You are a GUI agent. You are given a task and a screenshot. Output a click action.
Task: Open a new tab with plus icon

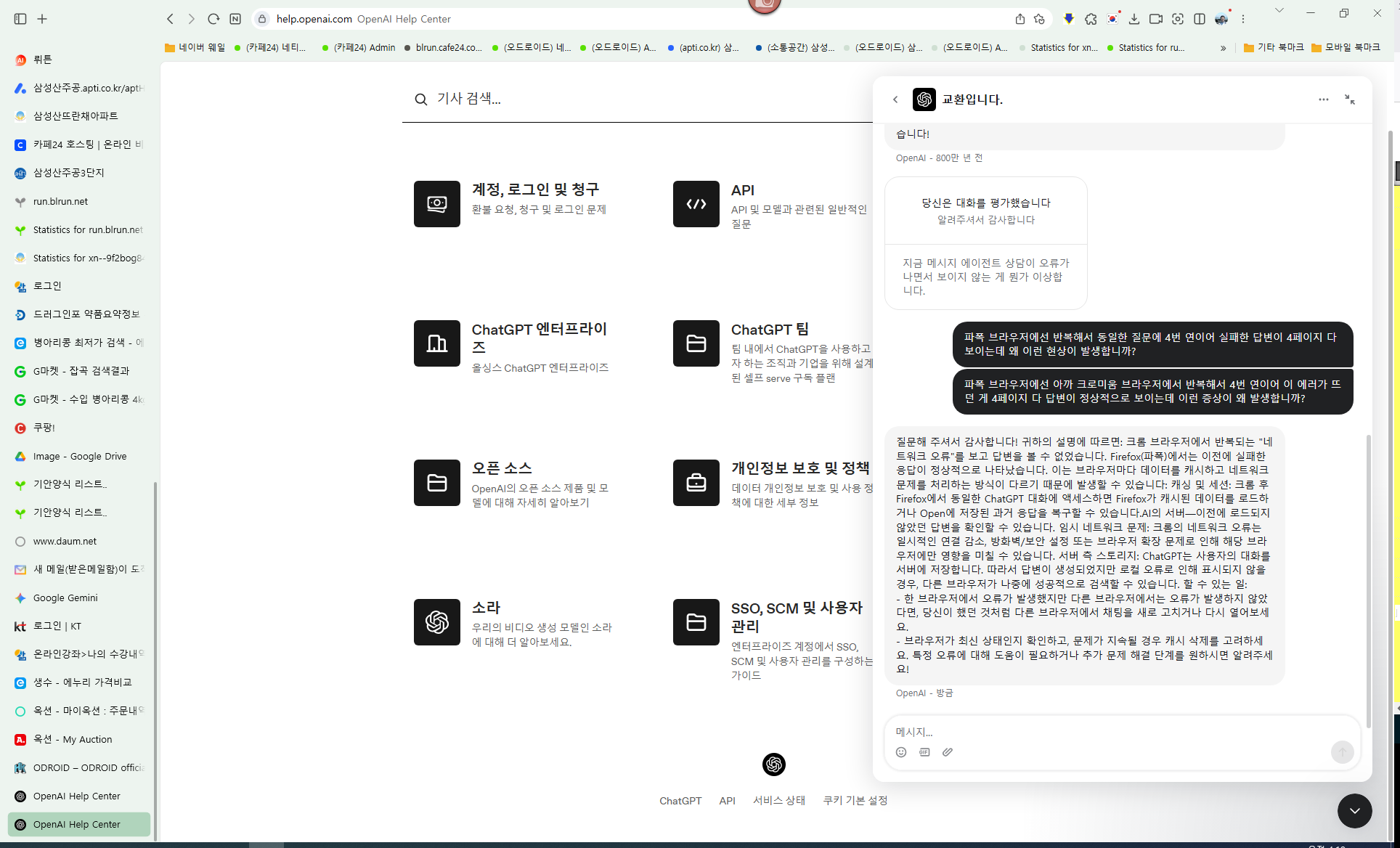tap(42, 19)
